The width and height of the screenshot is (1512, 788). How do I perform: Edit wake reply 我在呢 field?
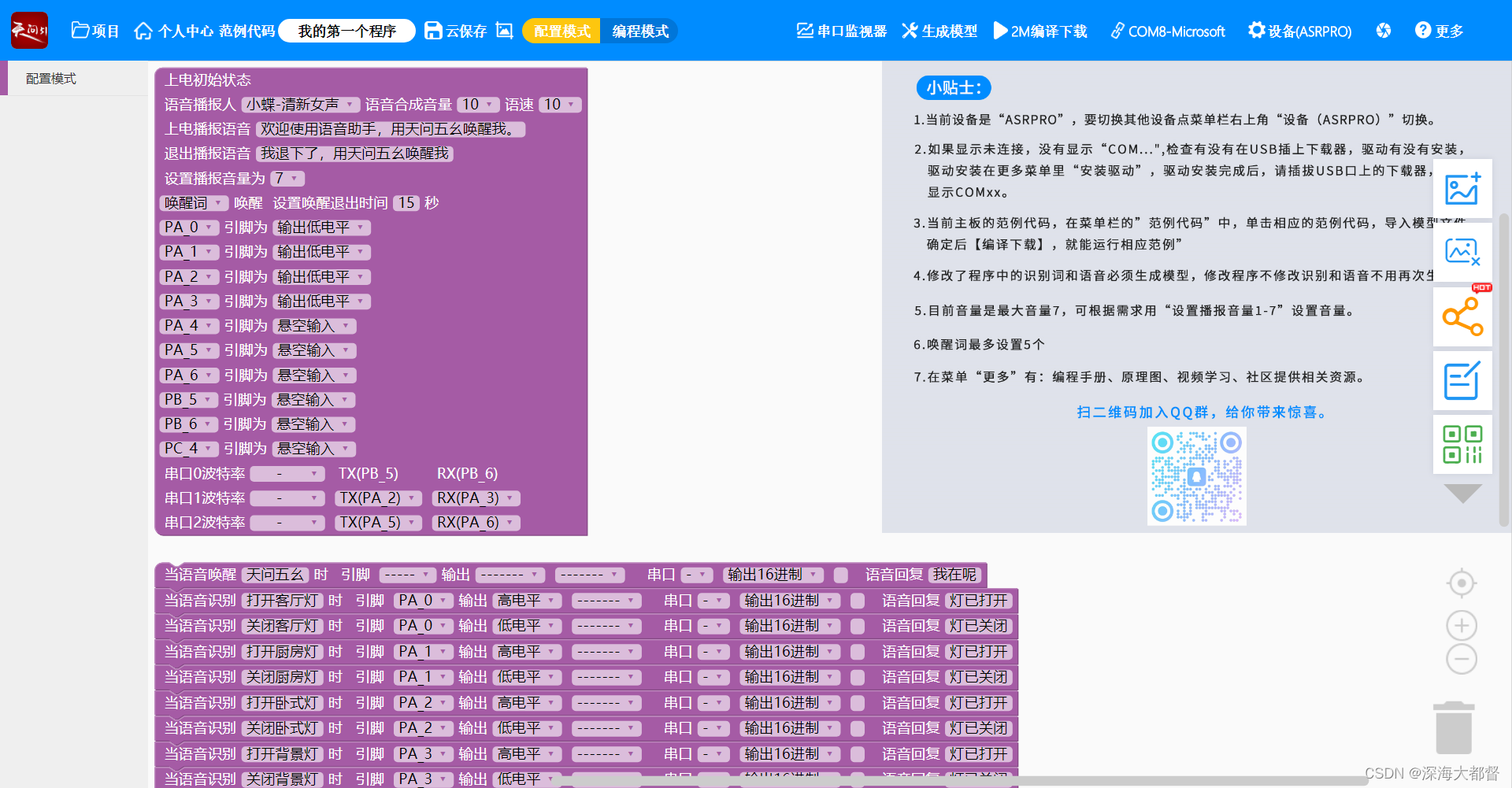(954, 575)
